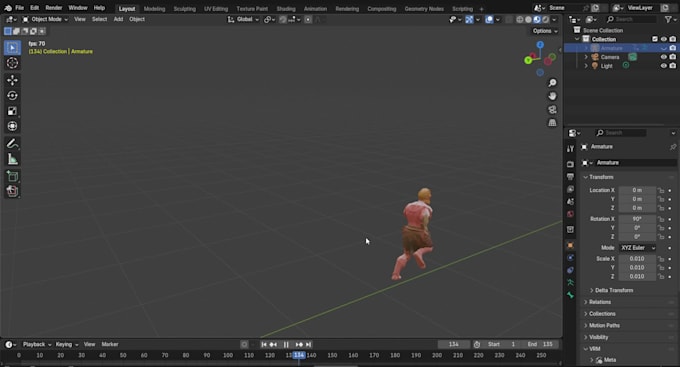Click the zoom view magnifier icon
The width and height of the screenshot is (680, 367).
click(x=552, y=83)
